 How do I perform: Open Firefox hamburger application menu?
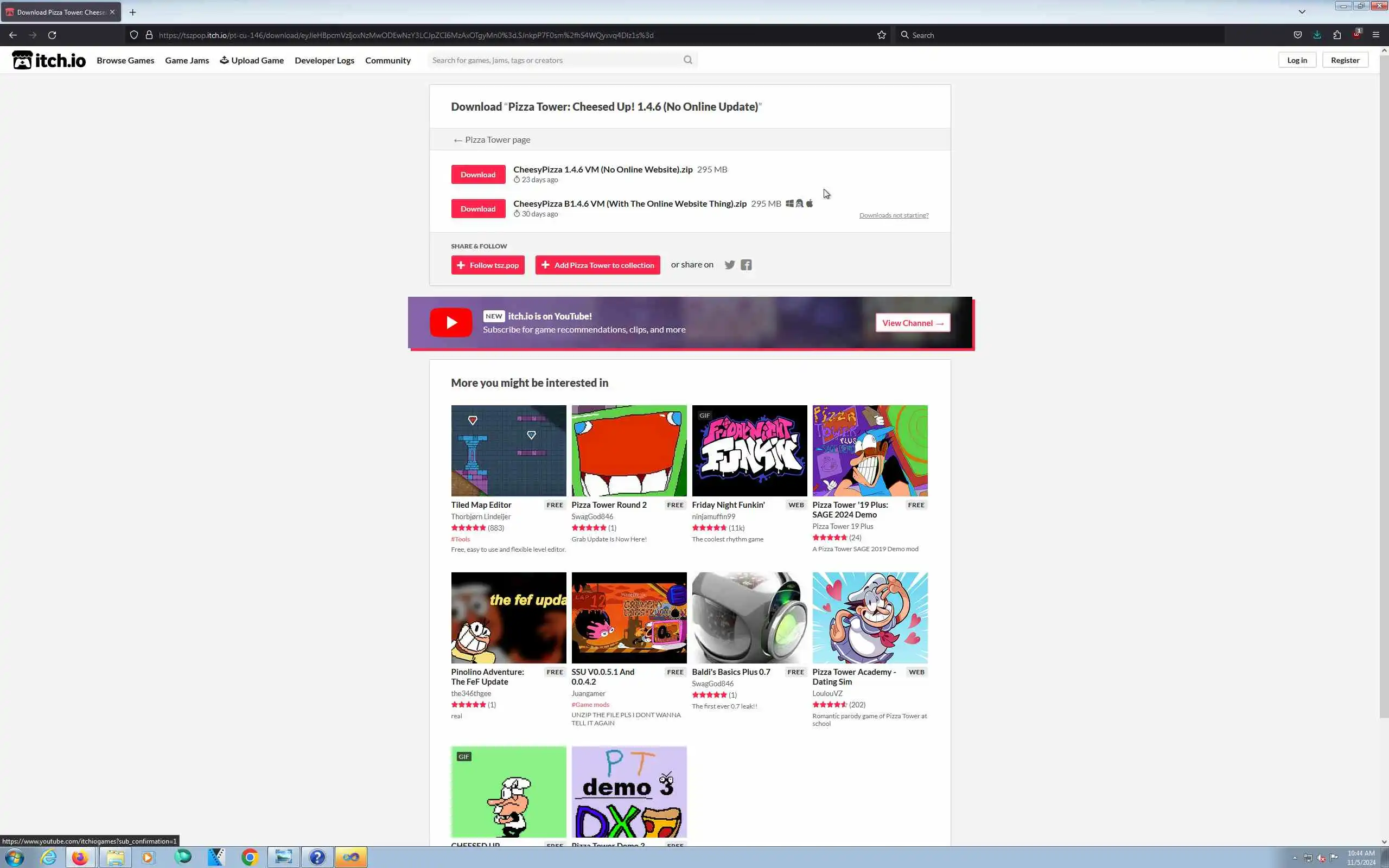click(1376, 35)
